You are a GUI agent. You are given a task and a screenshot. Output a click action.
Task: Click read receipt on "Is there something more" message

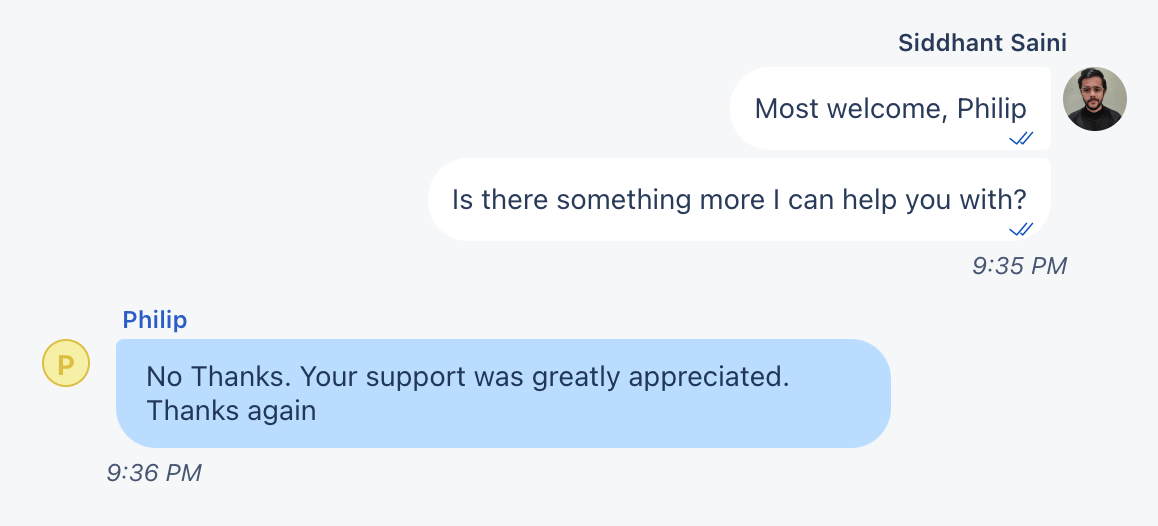1021,229
